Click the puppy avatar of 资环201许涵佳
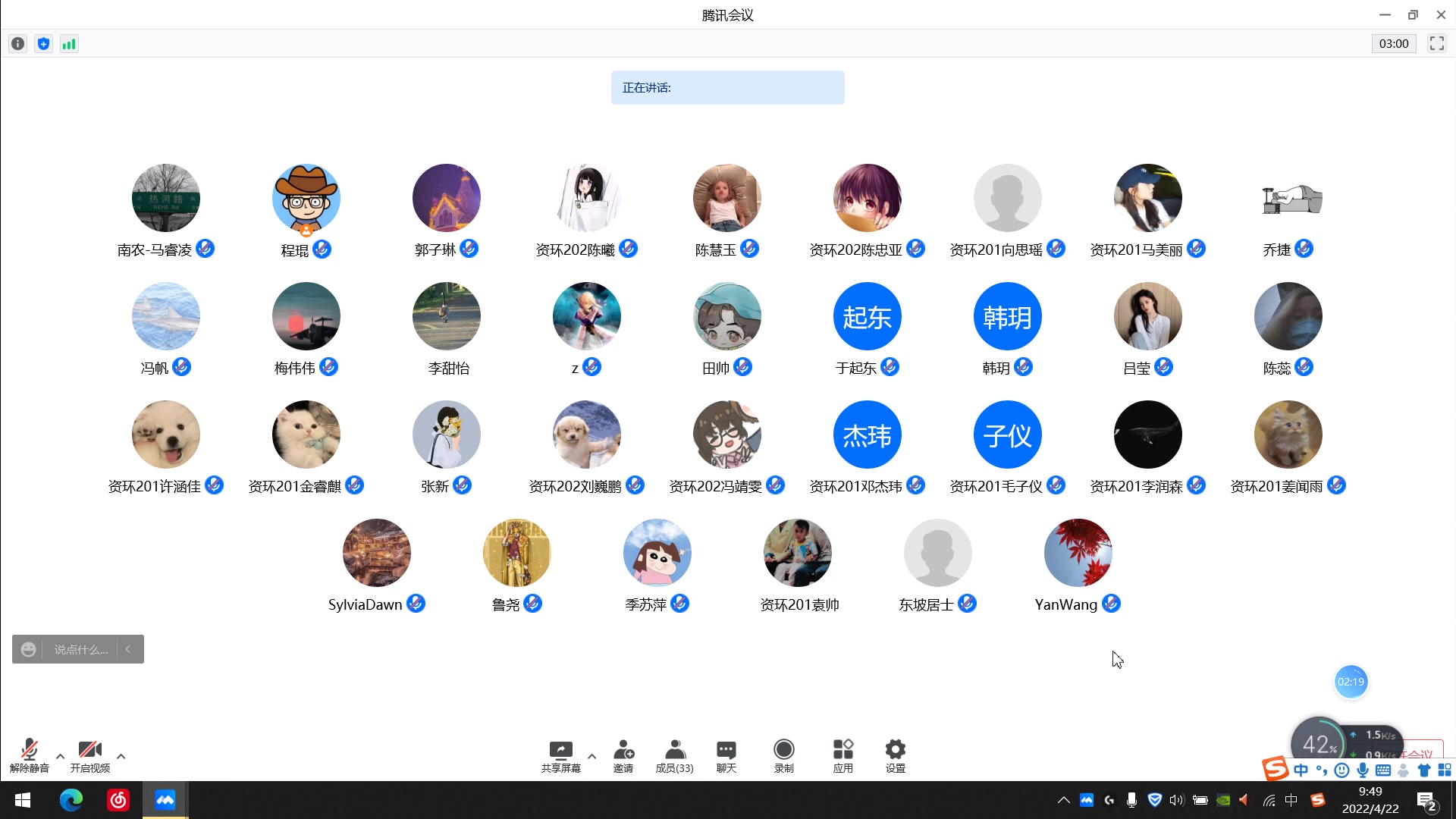Image resolution: width=1456 pixels, height=819 pixels. point(166,435)
